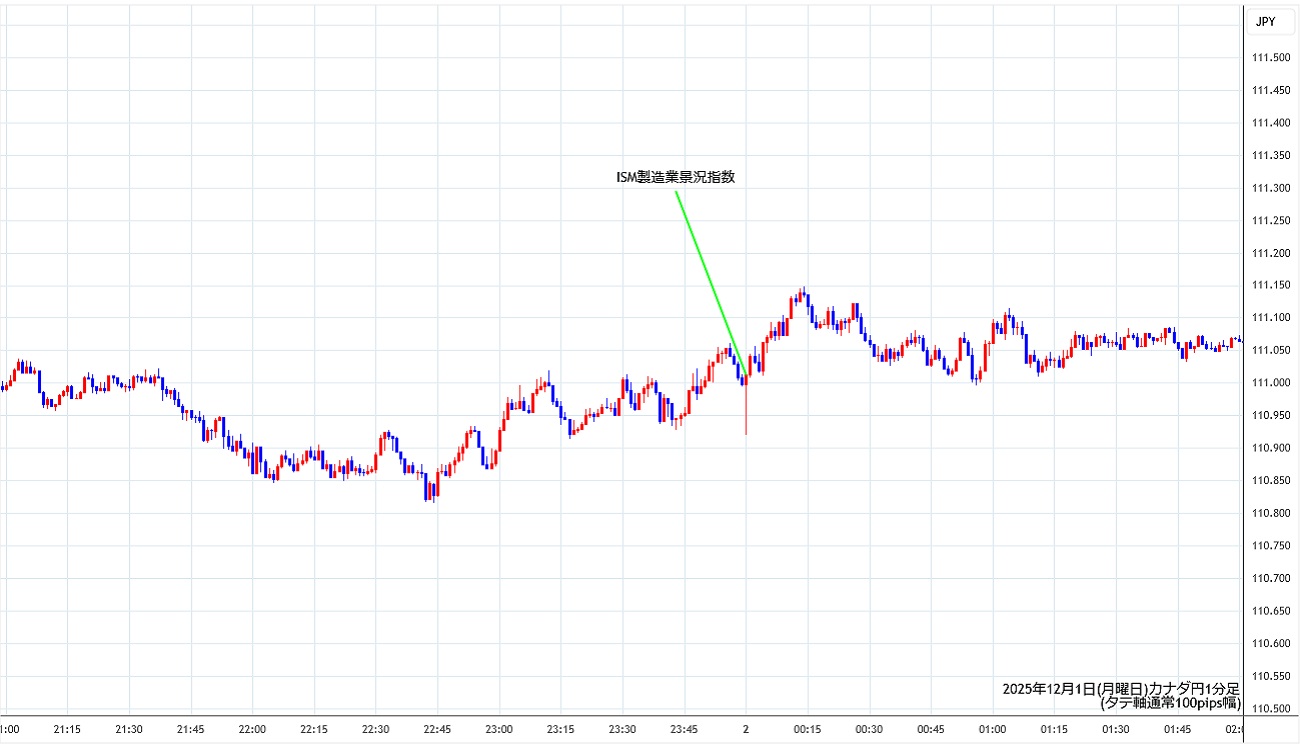Select the 00:15 time axis label
This screenshot has width=1300, height=745.
coord(807,729)
